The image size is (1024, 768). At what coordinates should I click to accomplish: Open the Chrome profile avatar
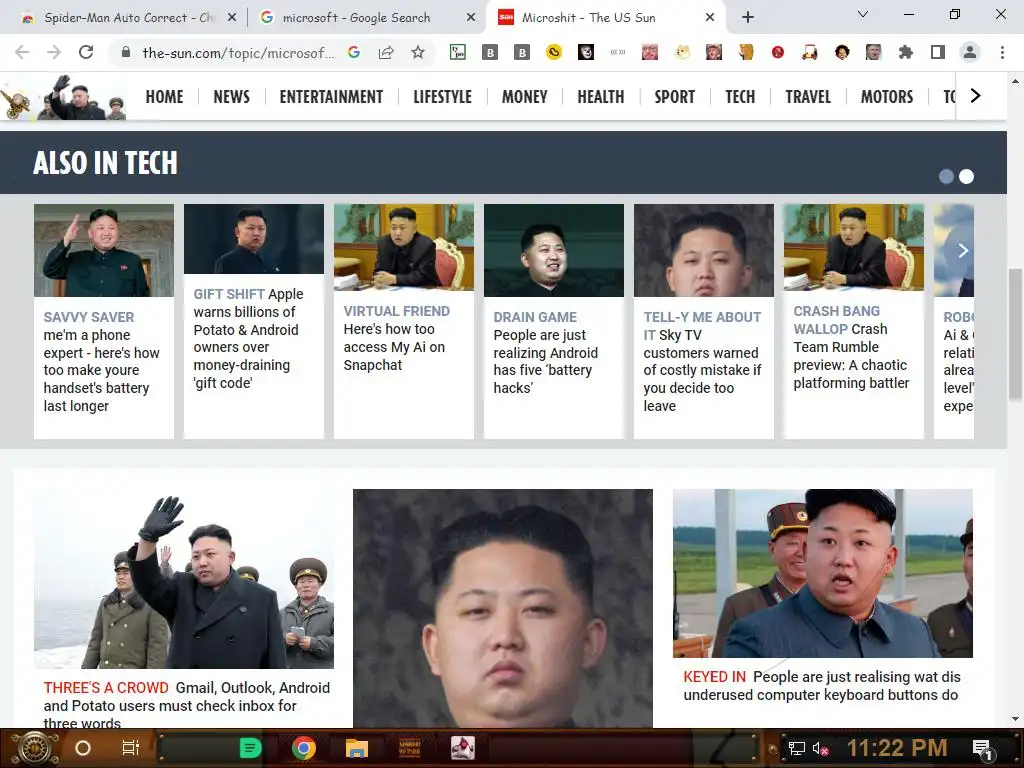[970, 52]
